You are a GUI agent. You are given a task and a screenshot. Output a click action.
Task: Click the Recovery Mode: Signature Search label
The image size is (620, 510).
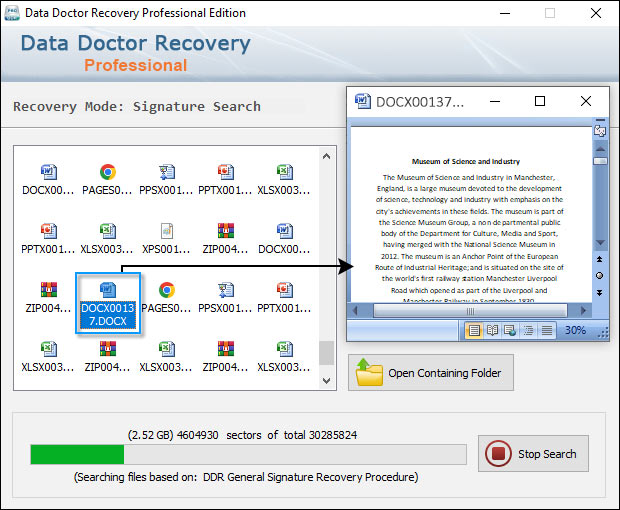137,106
